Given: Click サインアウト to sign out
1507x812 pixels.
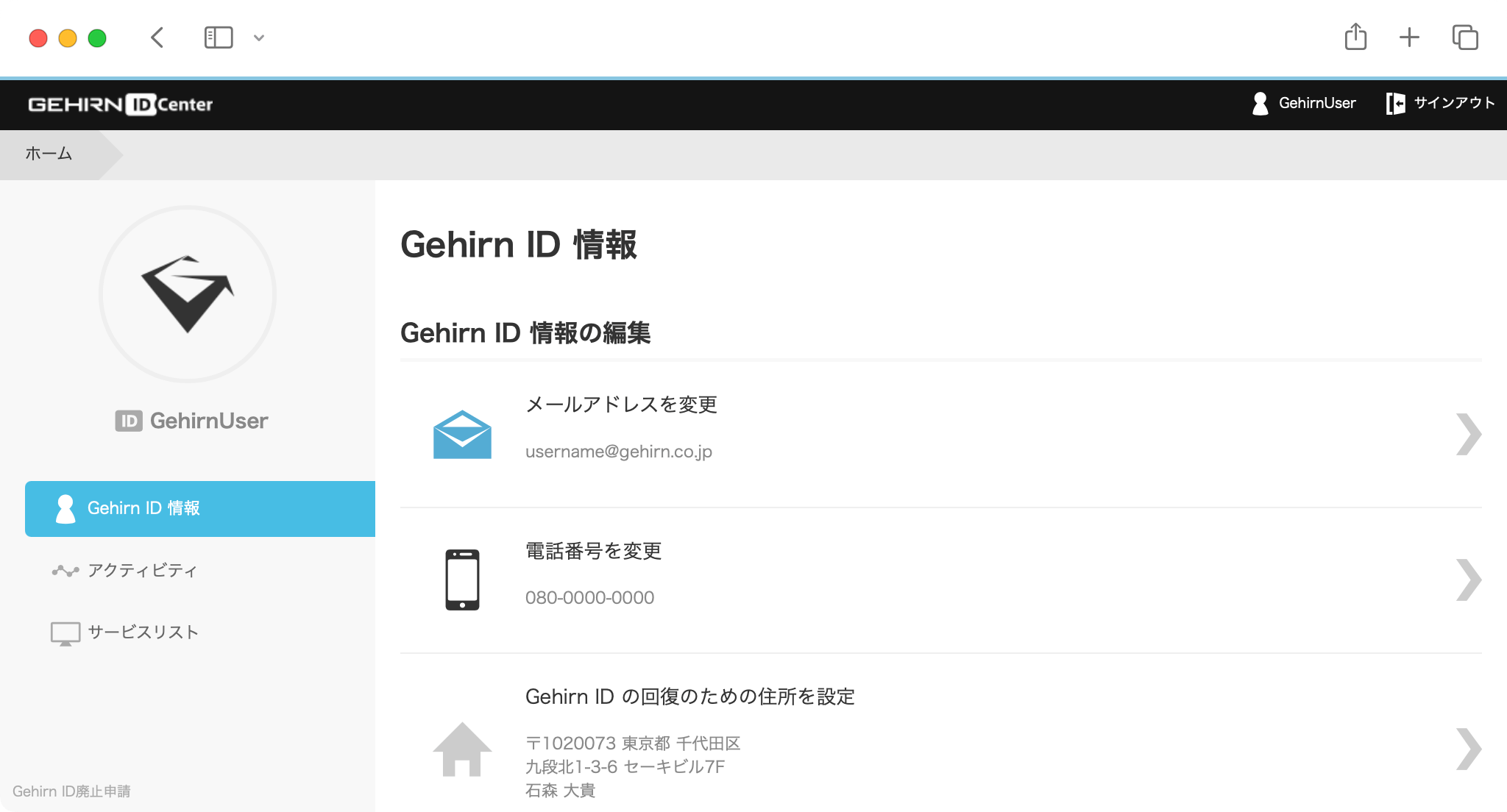Looking at the screenshot, I should [1451, 103].
